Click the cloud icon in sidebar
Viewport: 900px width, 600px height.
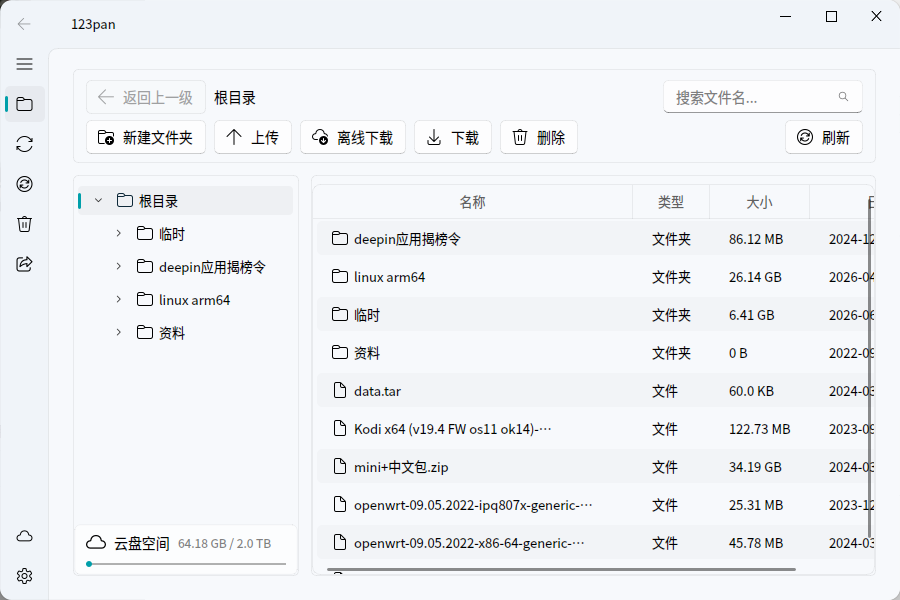point(24,536)
